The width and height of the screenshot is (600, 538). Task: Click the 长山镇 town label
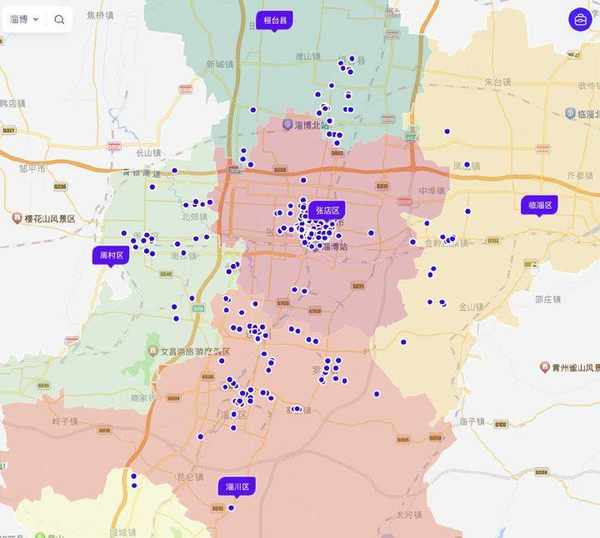(147, 152)
